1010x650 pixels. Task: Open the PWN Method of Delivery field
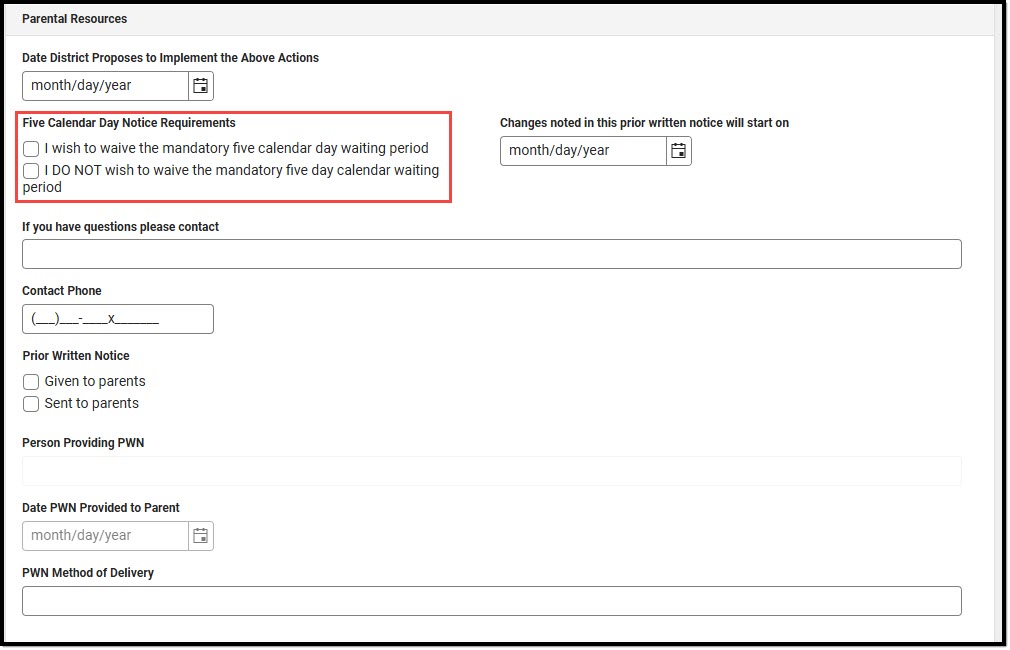(x=491, y=601)
